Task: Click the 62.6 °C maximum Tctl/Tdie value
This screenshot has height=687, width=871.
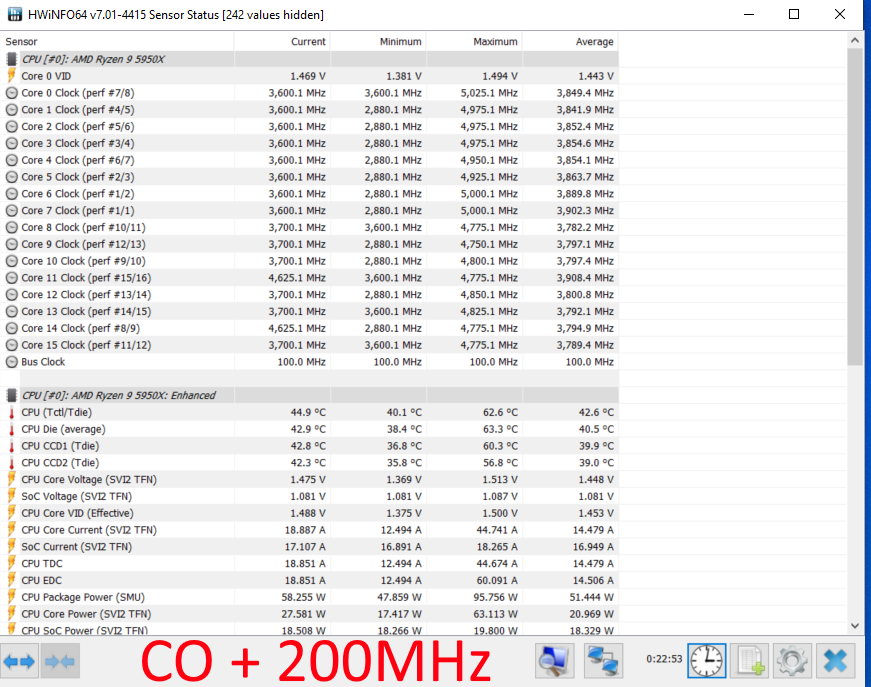Action: (500, 412)
